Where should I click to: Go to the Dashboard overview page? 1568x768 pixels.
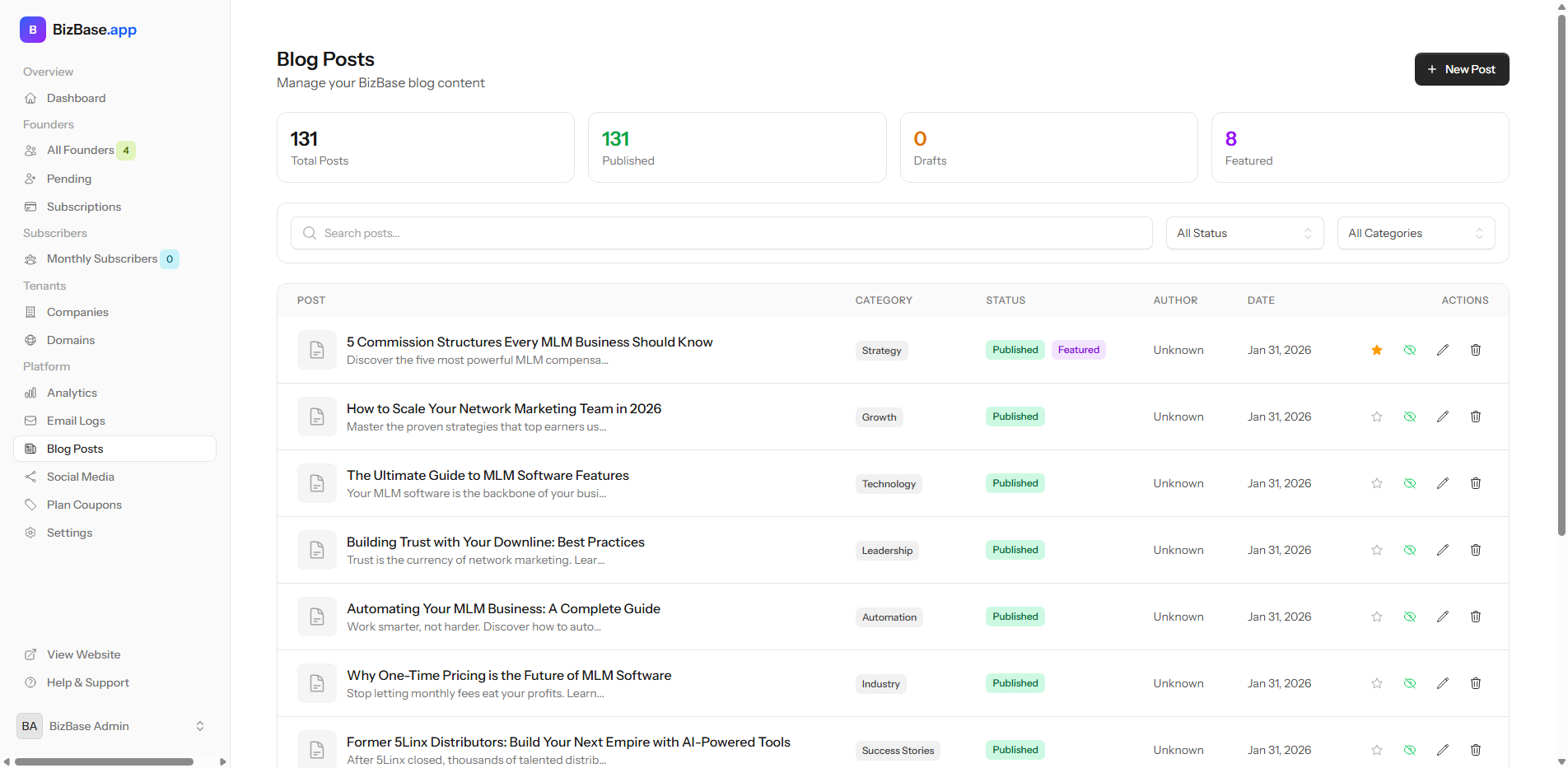coord(76,98)
